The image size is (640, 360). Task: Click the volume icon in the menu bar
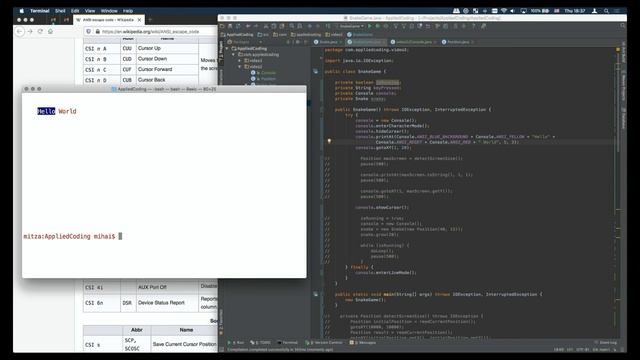coord(513,11)
